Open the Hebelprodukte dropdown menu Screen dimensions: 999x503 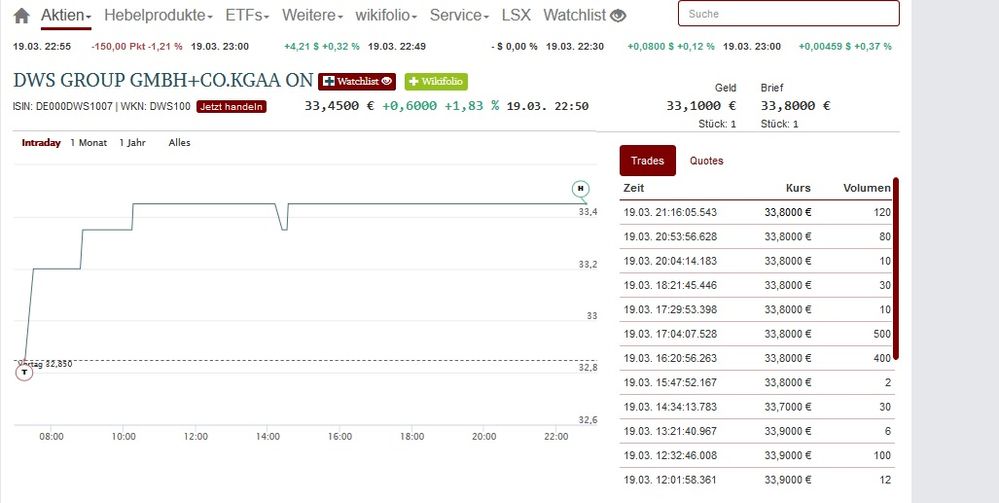(x=158, y=16)
